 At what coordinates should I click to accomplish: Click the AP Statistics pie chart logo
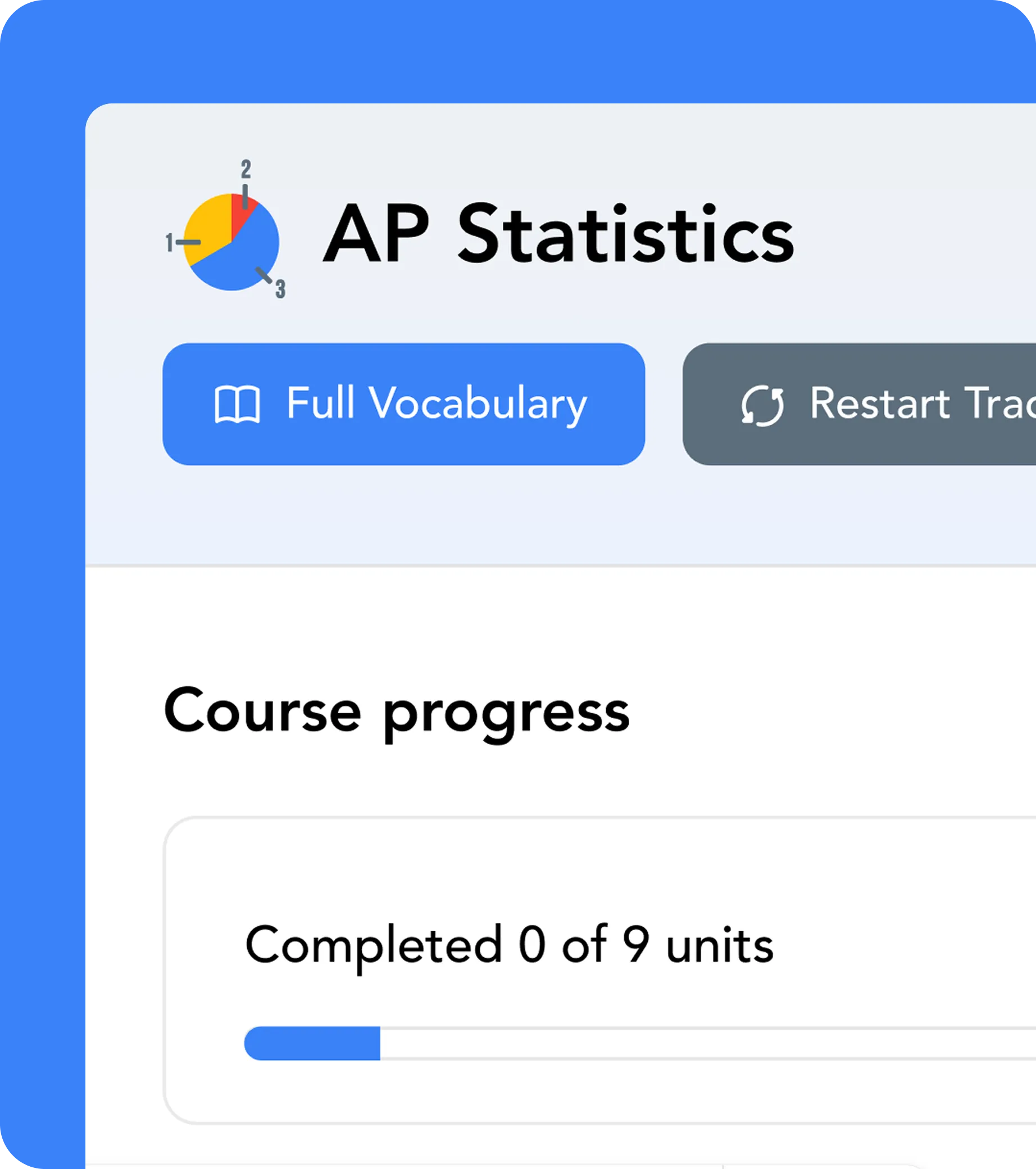click(x=231, y=242)
